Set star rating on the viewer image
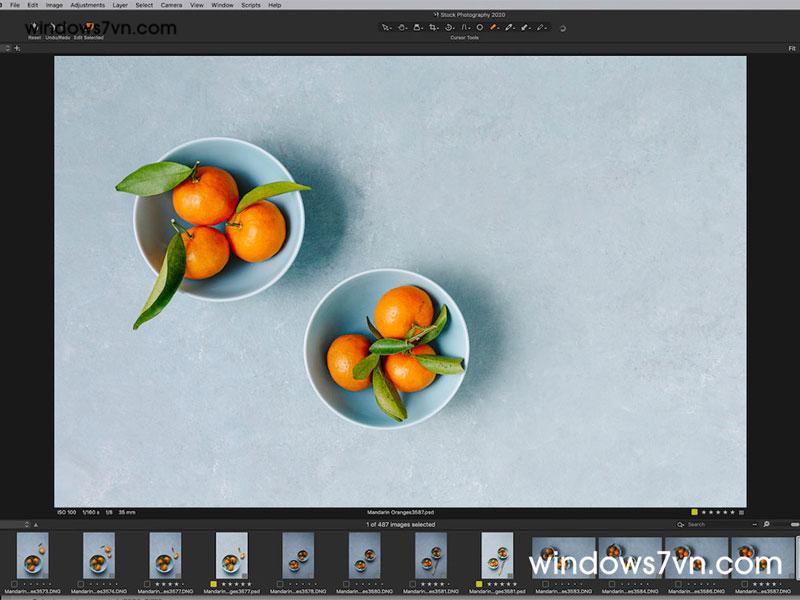Image resolution: width=800 pixels, height=600 pixels. click(718, 512)
